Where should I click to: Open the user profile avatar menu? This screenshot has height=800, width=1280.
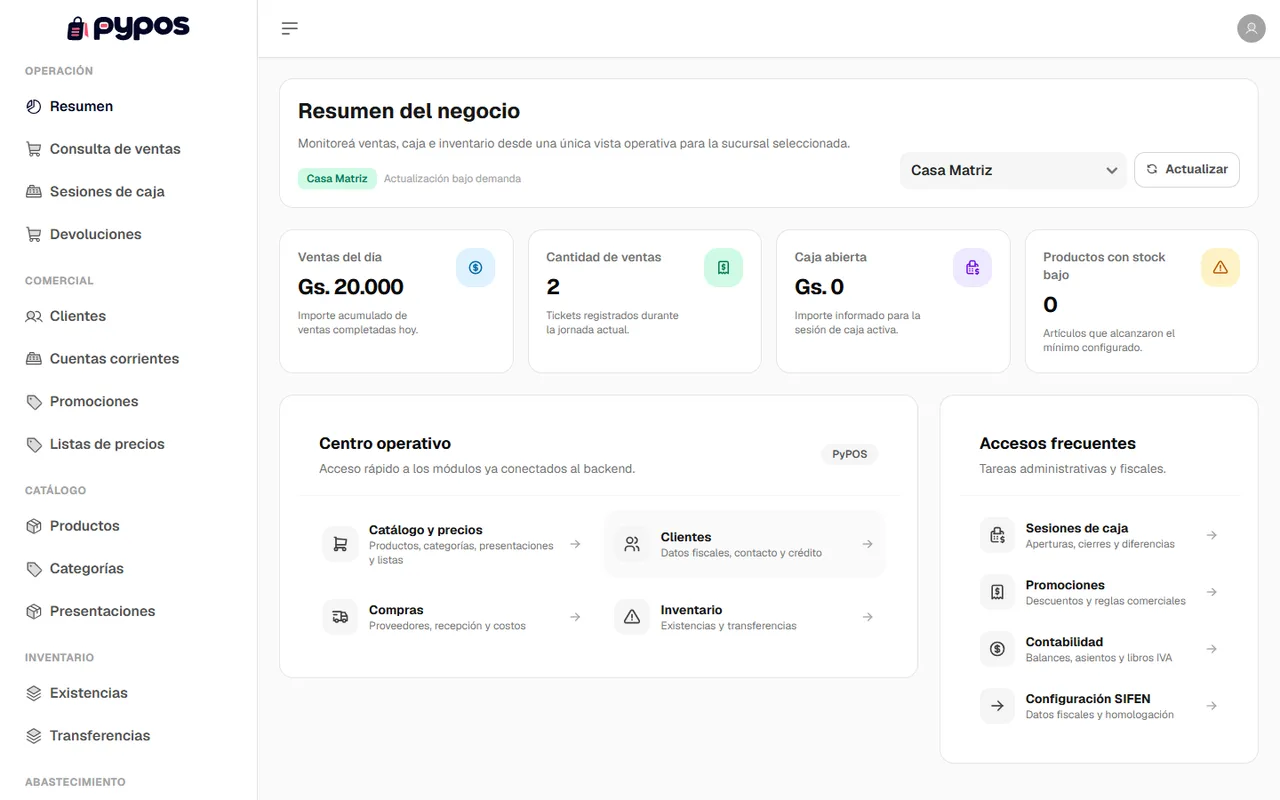coord(1251,28)
